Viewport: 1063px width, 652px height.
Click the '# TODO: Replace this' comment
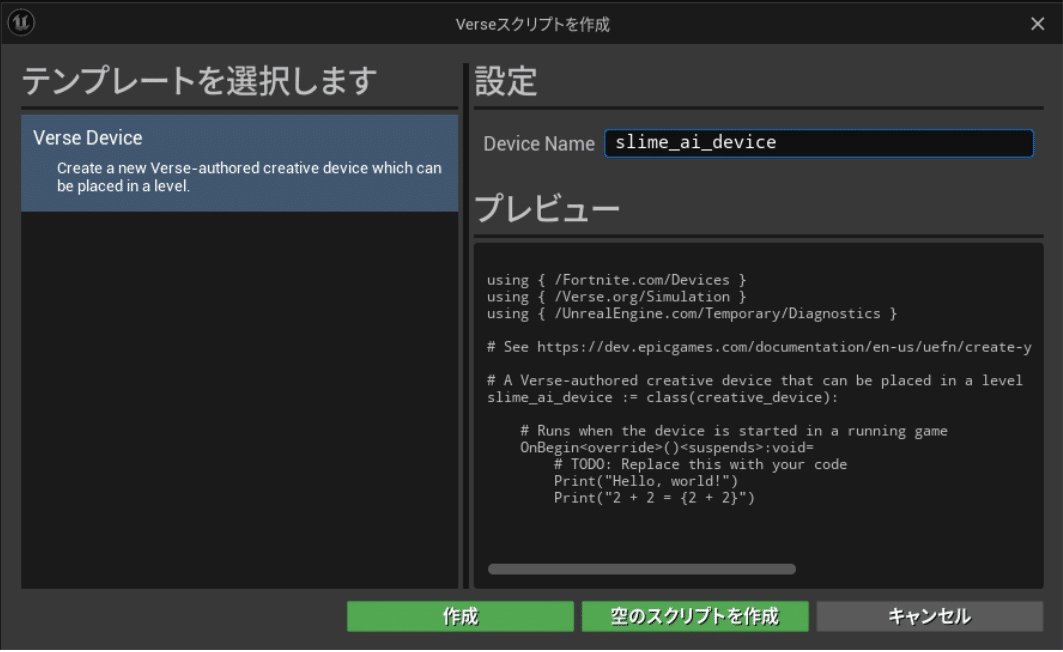700,465
